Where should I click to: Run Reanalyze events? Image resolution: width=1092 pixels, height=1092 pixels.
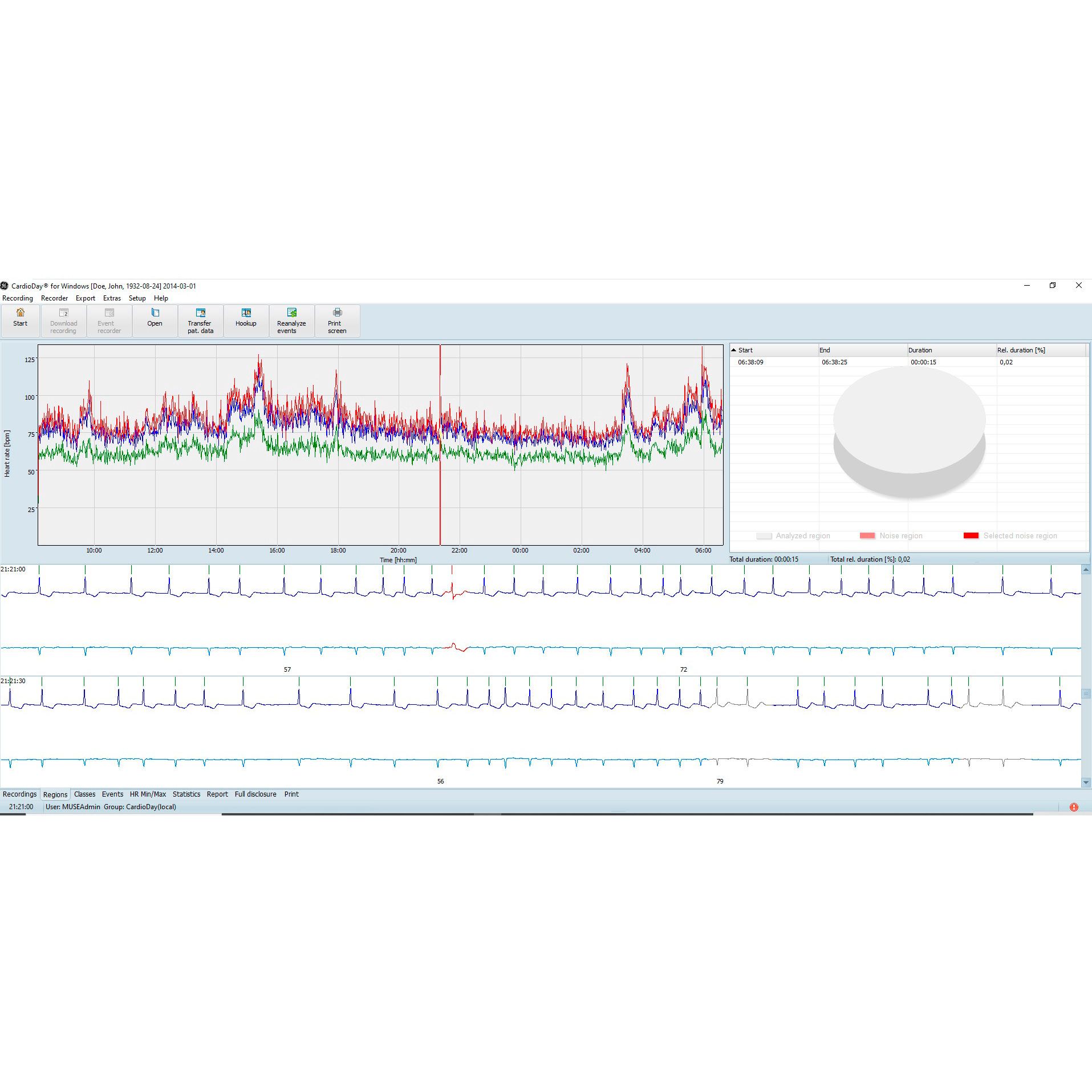[x=291, y=313]
